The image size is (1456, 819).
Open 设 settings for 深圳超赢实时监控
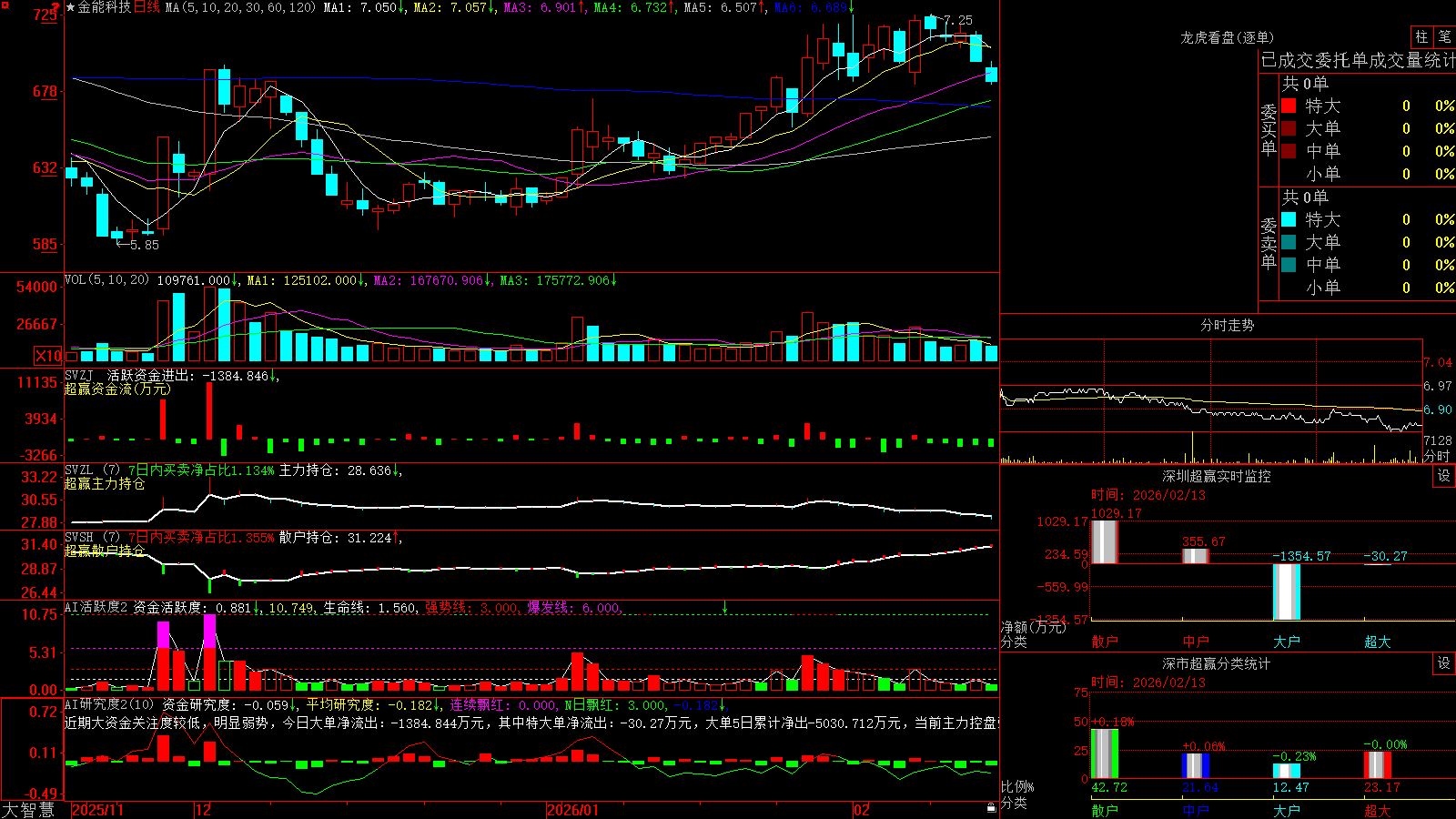tap(1444, 476)
